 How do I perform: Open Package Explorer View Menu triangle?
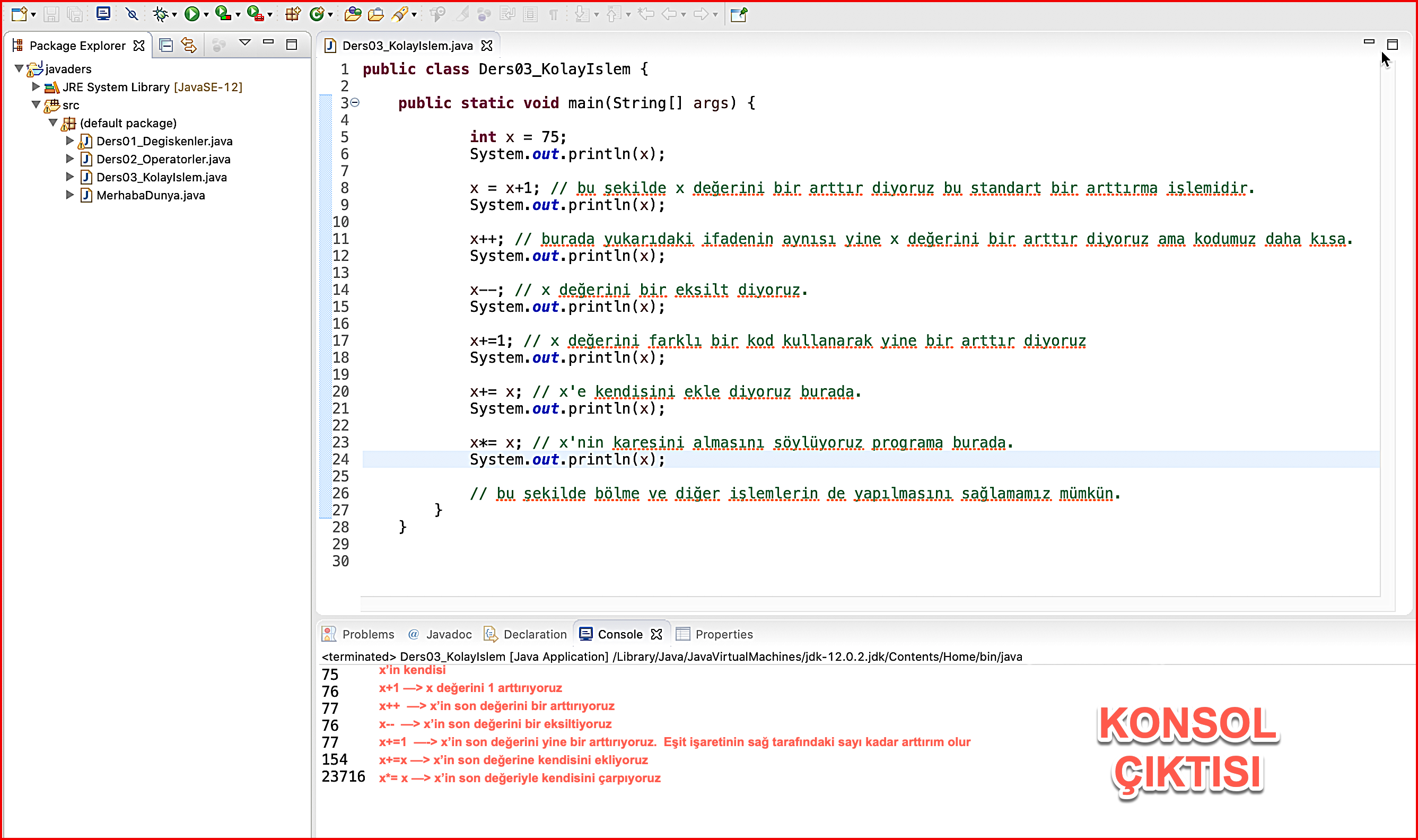pos(245,42)
